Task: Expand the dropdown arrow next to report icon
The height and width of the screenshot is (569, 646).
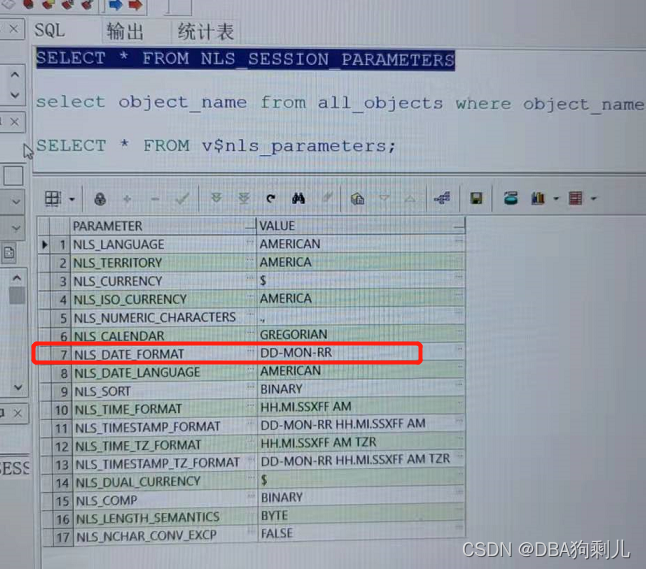Action: tap(594, 199)
